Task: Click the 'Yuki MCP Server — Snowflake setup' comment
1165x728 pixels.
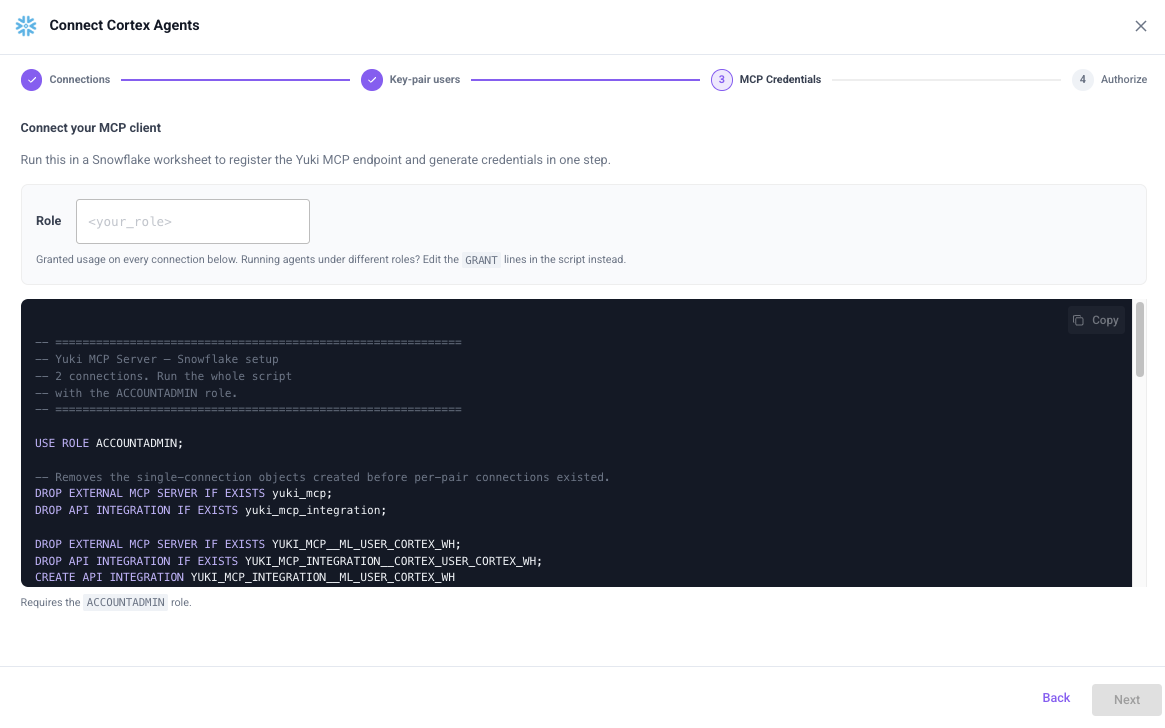Action: (157, 359)
